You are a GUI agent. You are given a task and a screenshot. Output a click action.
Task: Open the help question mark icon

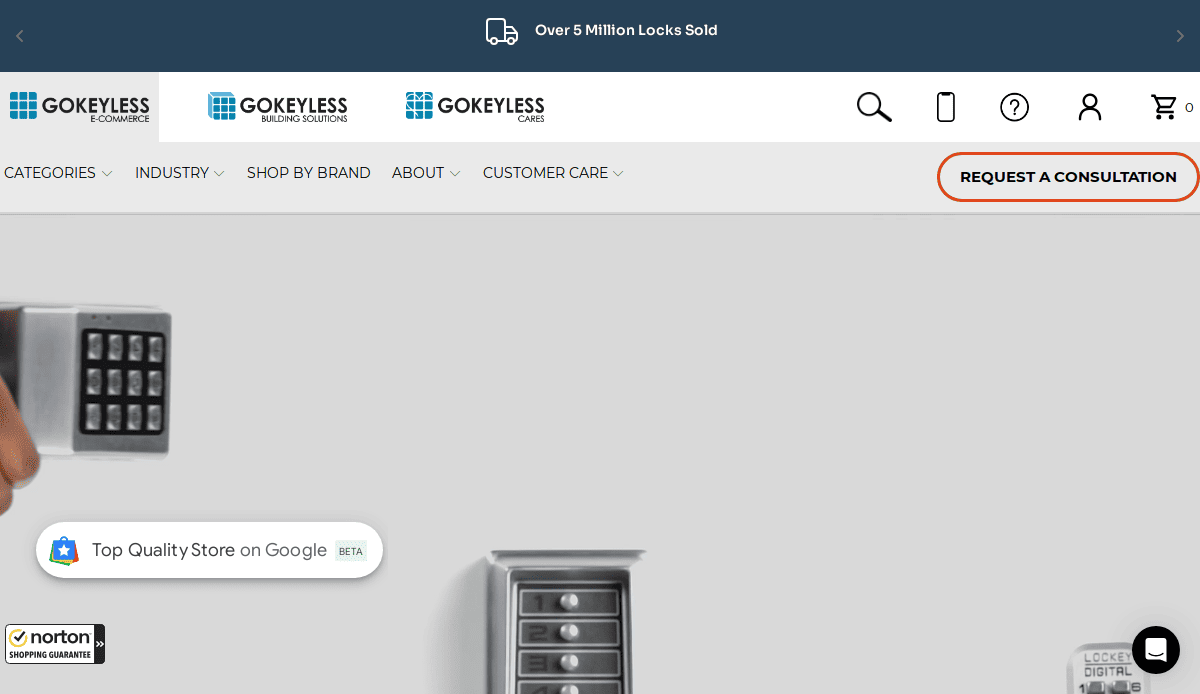click(1014, 107)
